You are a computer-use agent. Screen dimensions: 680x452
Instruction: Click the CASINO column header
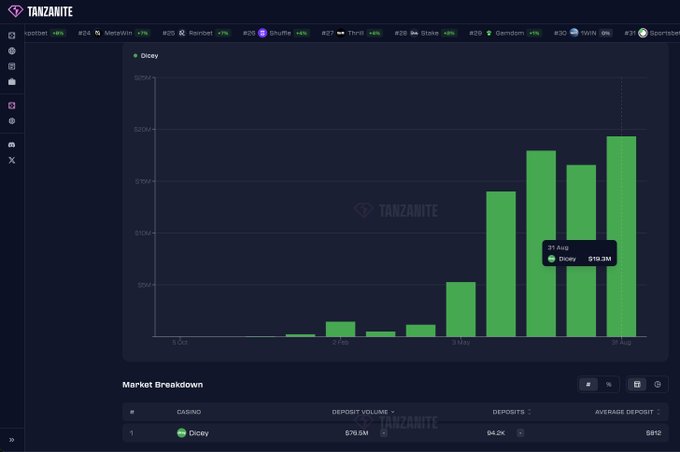[189, 412]
